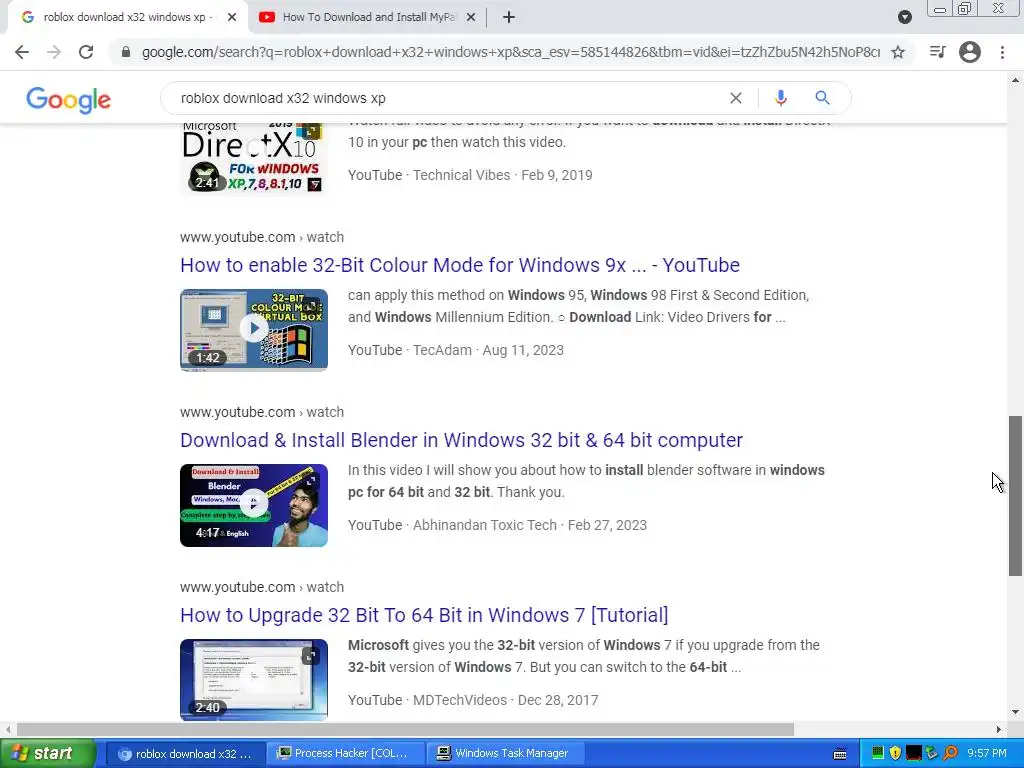Click the address bar URL

pyautogui.click(x=511, y=52)
